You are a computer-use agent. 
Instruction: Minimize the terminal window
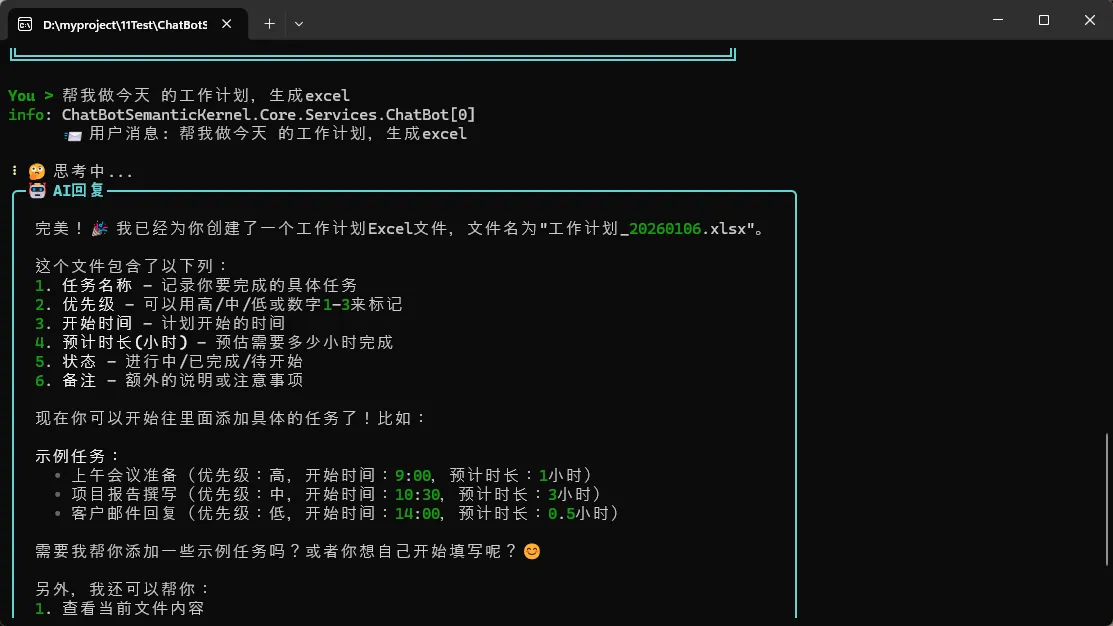pos(997,20)
